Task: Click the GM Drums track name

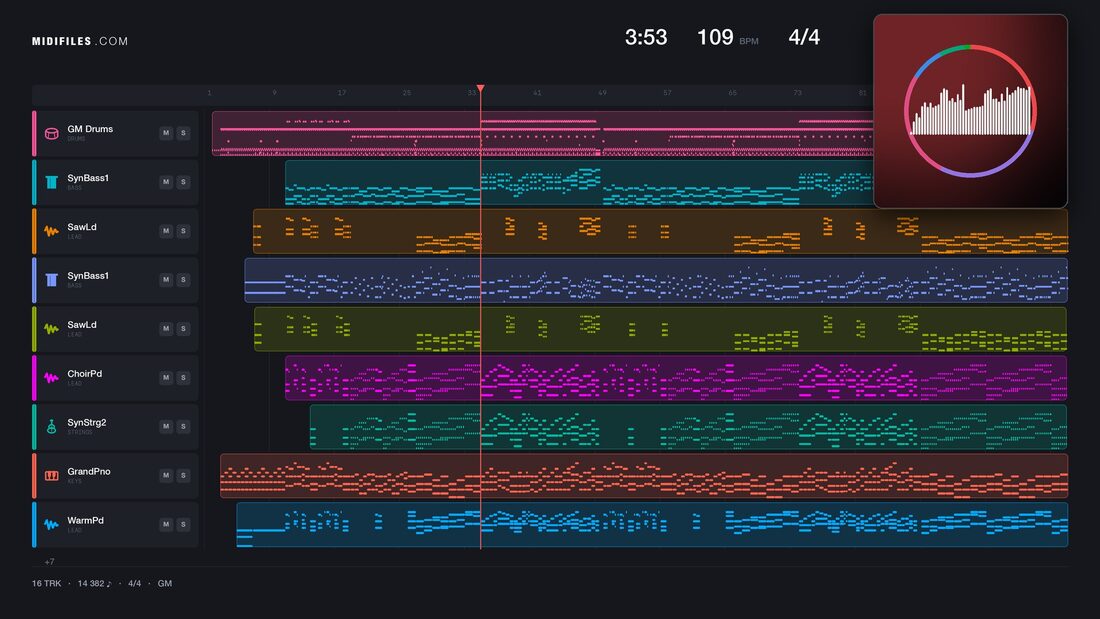Action: tap(90, 129)
